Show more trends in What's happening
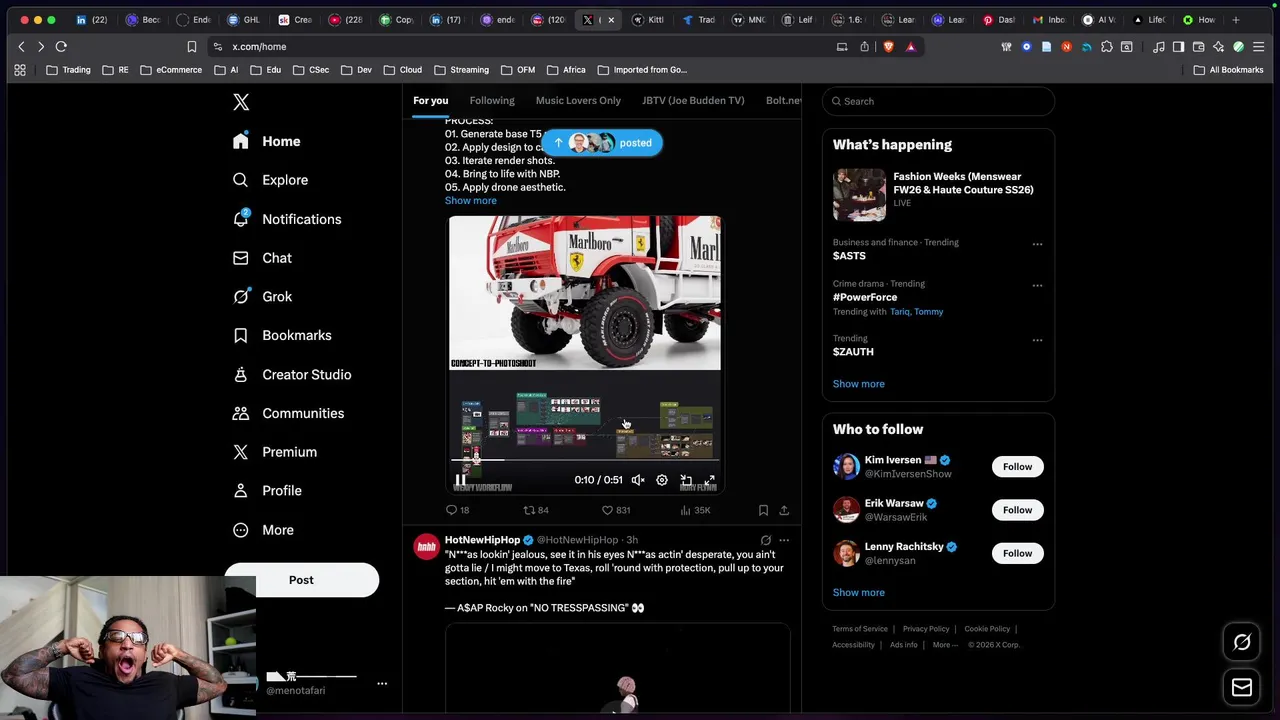The width and height of the screenshot is (1280, 720). click(x=858, y=384)
